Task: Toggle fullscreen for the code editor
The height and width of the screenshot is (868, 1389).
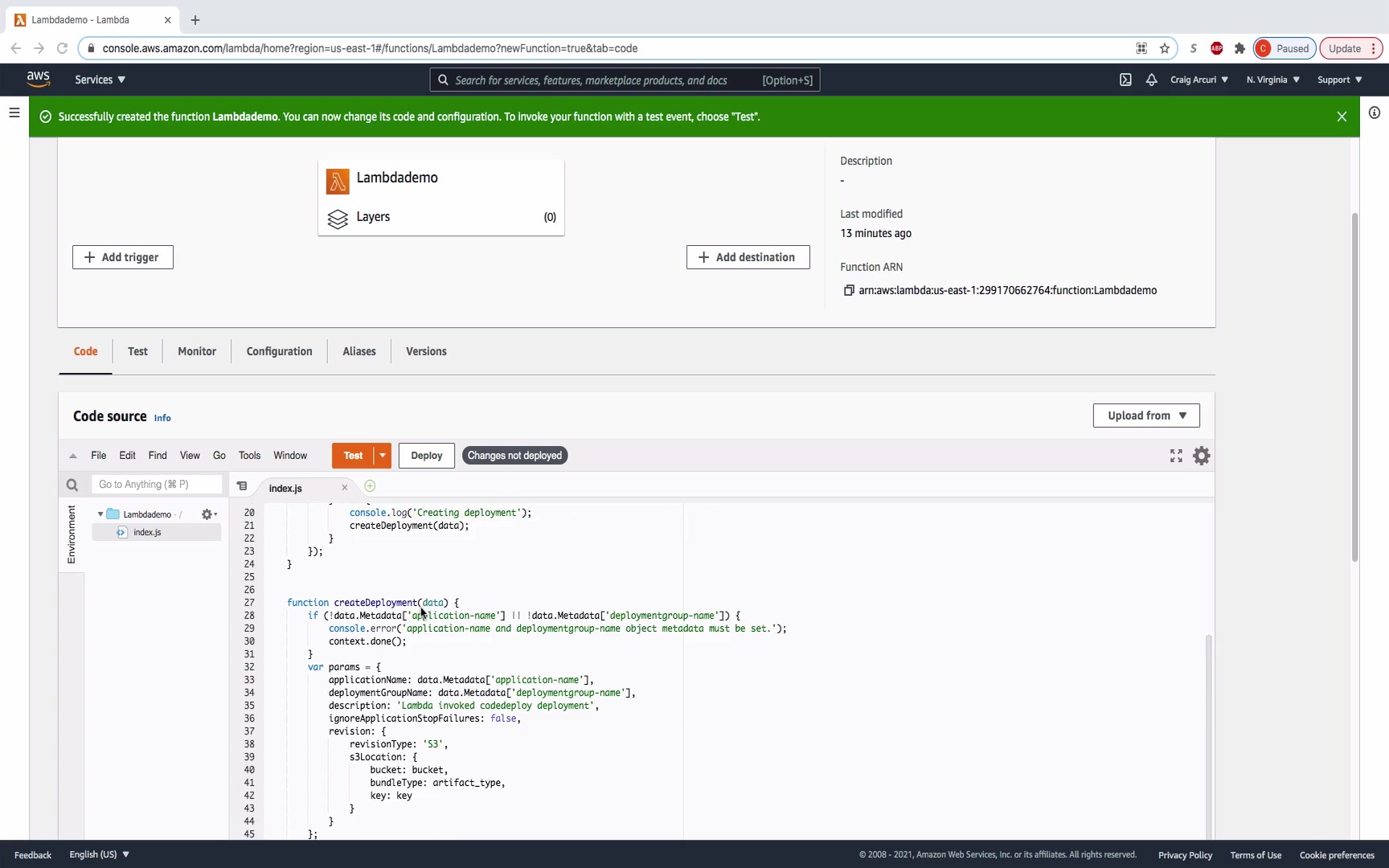Action: [x=1176, y=456]
